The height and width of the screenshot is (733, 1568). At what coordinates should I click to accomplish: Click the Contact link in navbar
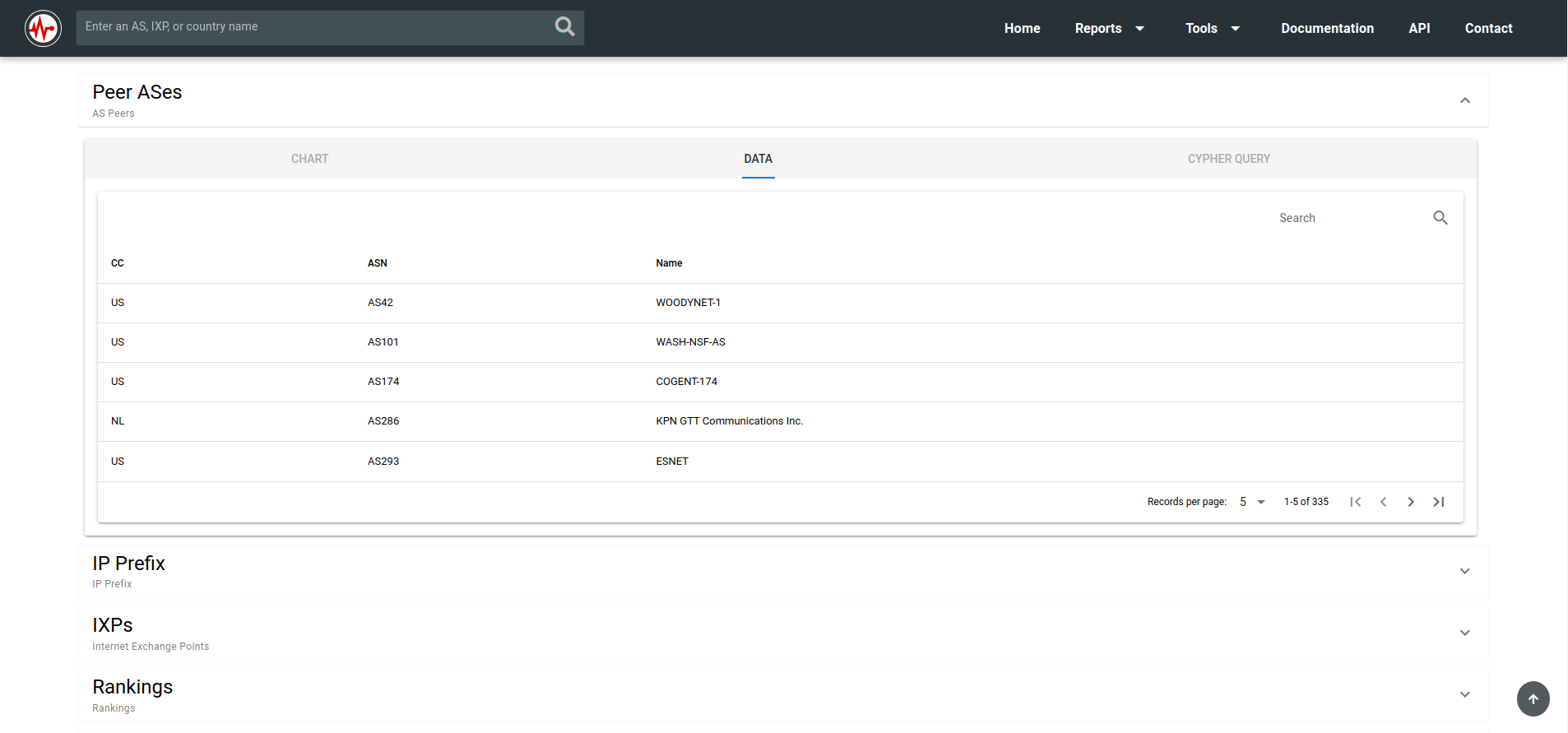[x=1488, y=29]
